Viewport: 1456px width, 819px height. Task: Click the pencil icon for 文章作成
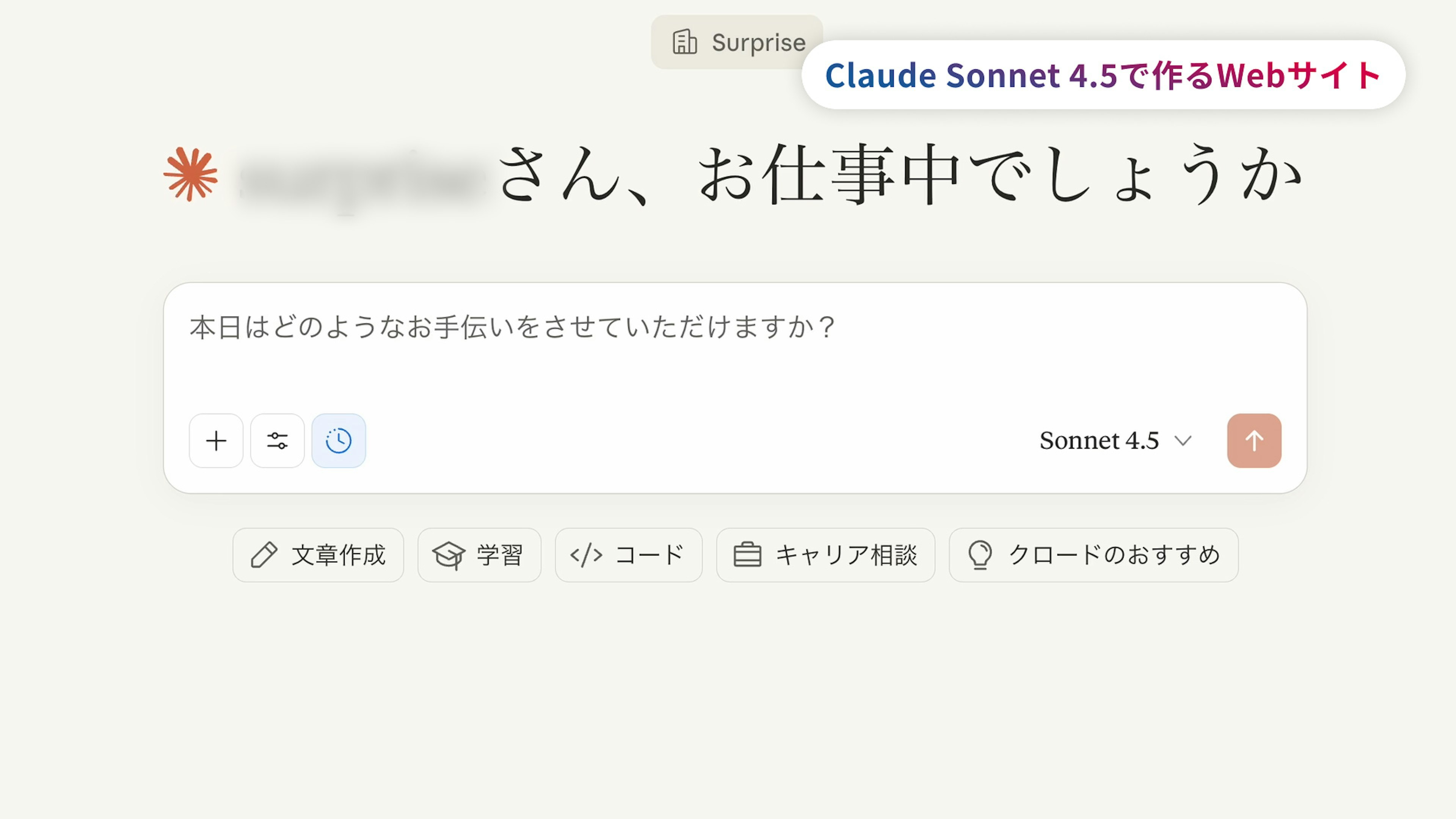point(264,555)
